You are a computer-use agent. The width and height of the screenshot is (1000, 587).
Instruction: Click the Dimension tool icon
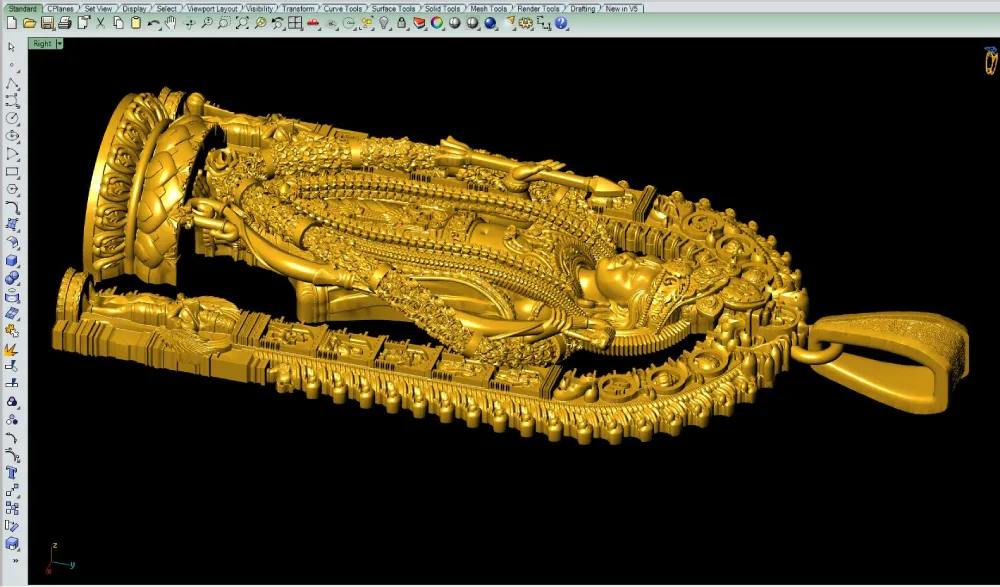[544, 23]
